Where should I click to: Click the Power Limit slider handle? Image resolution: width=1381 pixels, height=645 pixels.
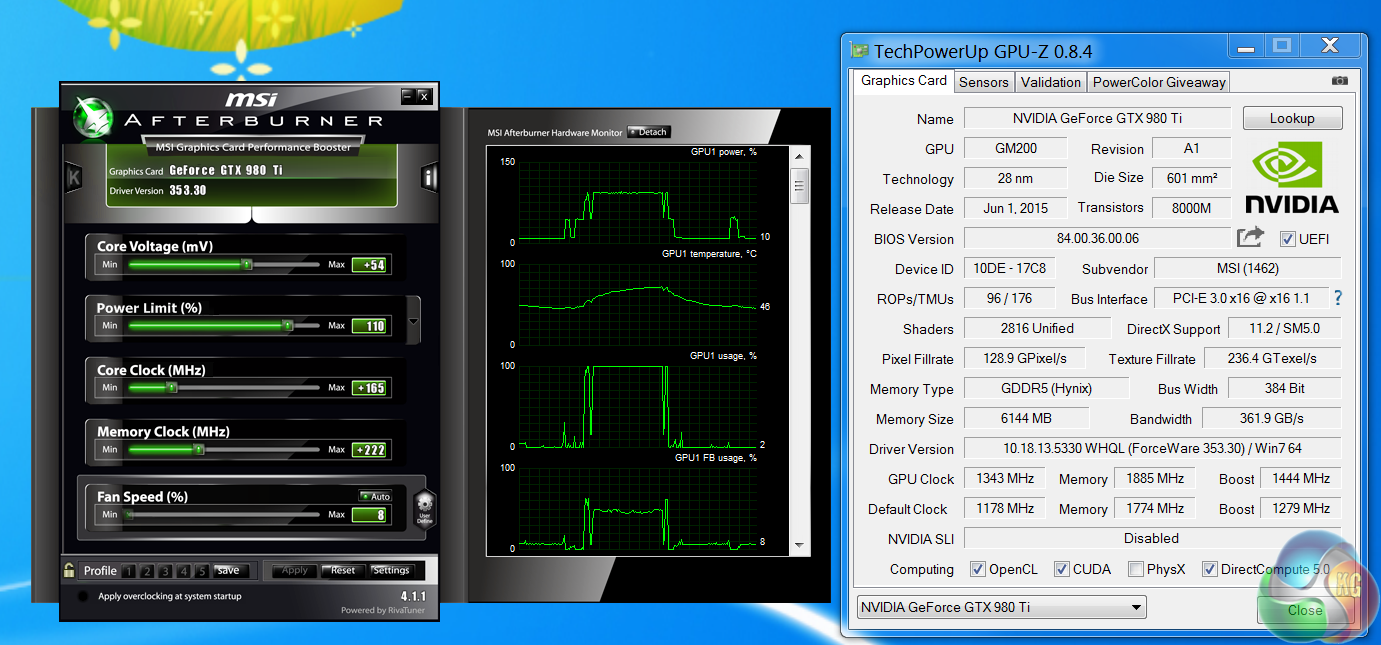287,325
